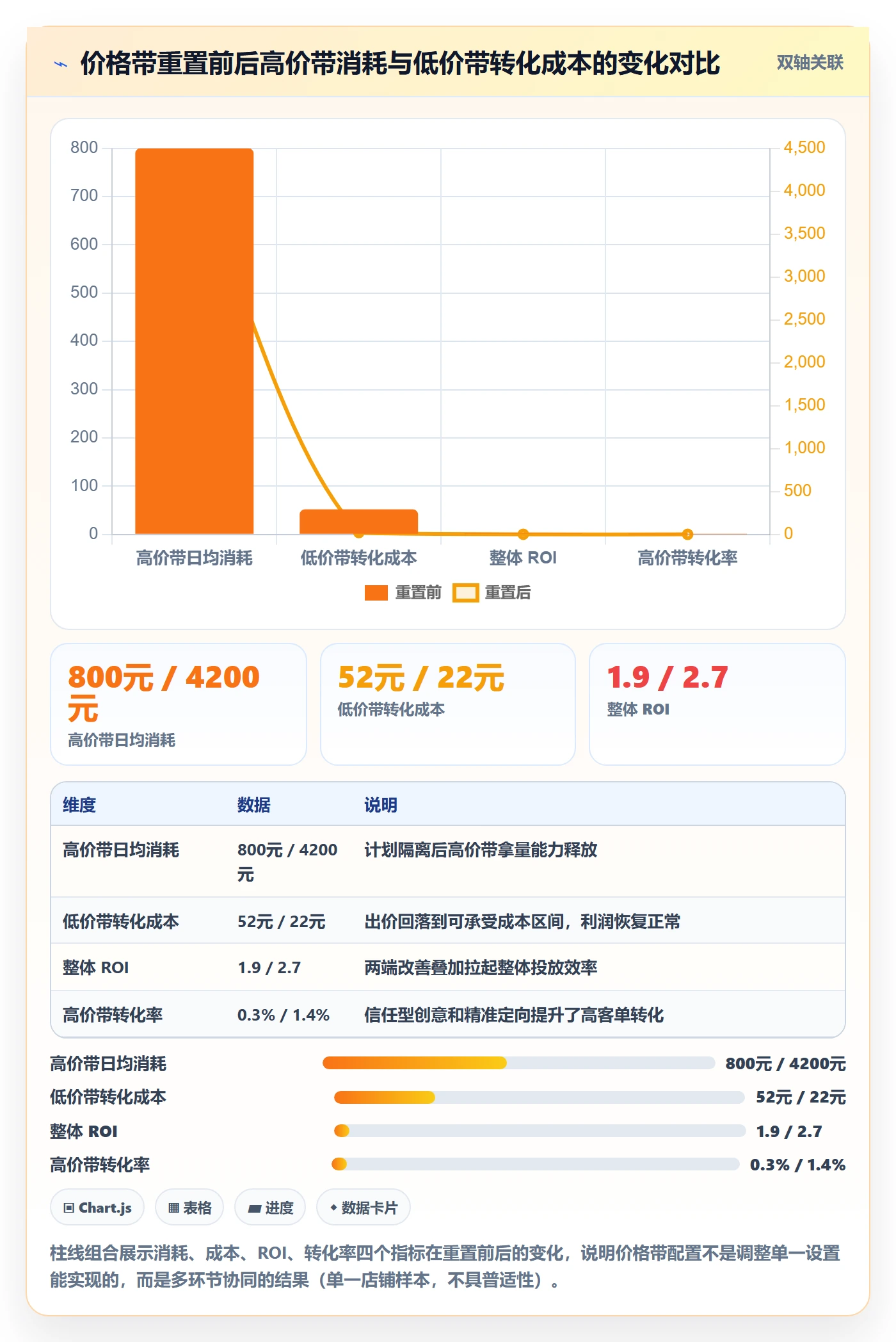Click the 数据 column header
Image resolution: width=896 pixels, height=1342 pixels.
pos(253,805)
